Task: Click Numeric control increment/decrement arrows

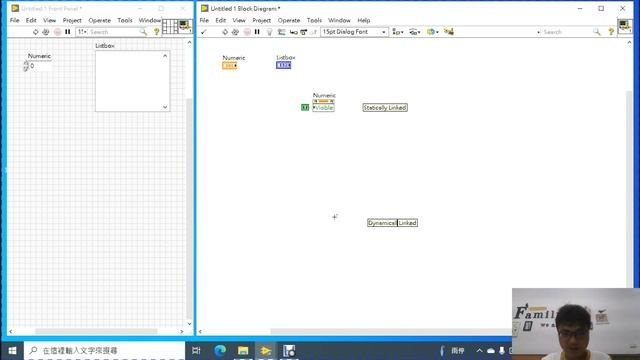Action: (x=26, y=66)
